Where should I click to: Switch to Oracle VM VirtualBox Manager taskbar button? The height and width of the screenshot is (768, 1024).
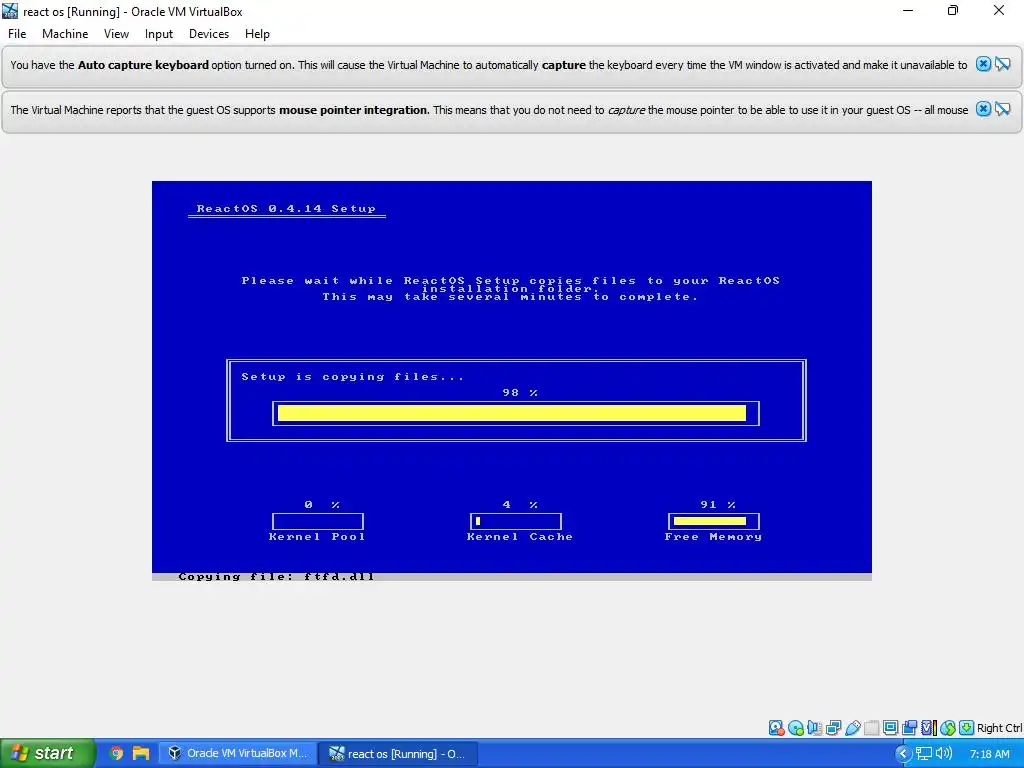[238, 753]
